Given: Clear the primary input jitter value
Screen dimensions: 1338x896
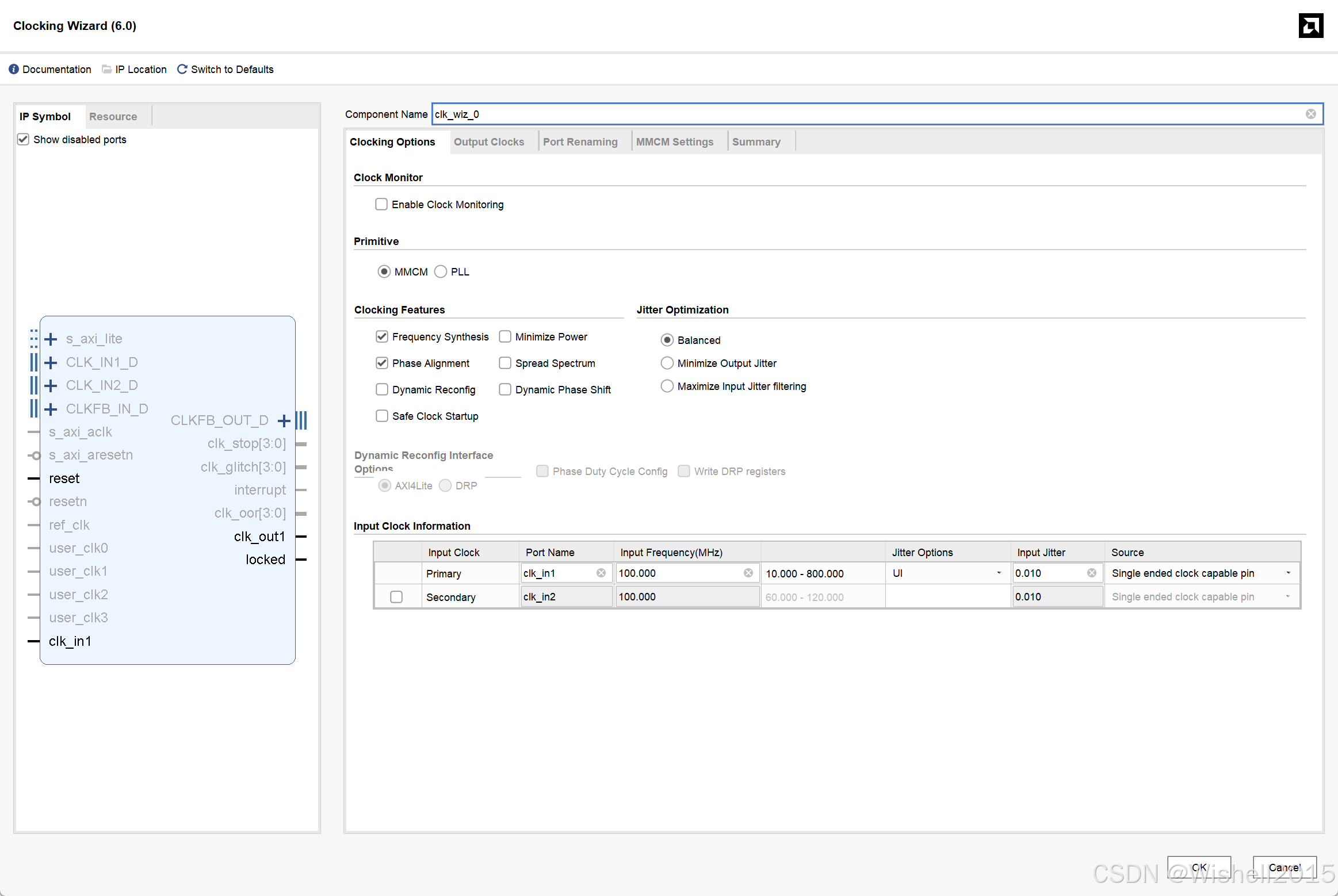Looking at the screenshot, I should [x=1091, y=573].
